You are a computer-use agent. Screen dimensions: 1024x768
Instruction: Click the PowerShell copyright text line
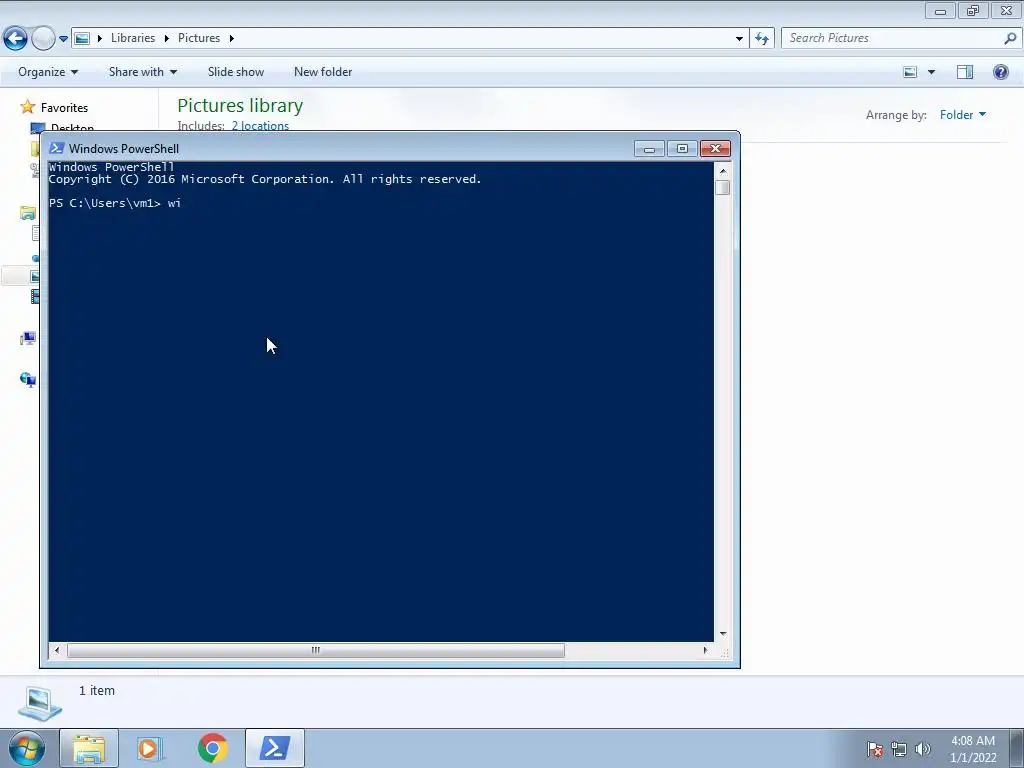264,179
